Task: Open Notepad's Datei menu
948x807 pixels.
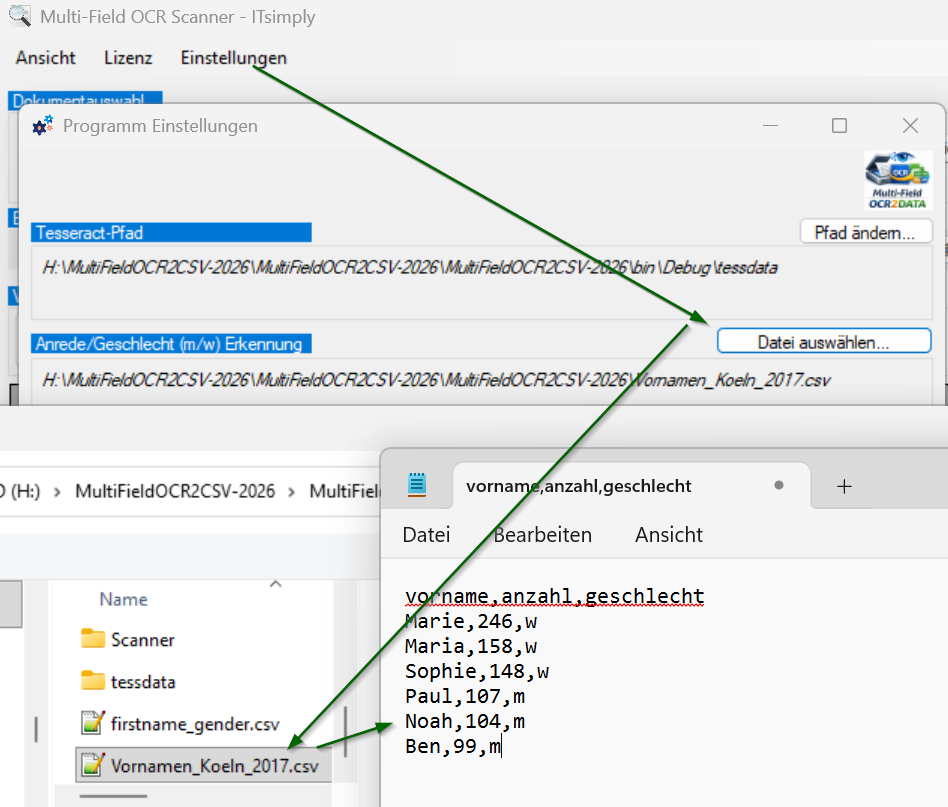Action: [x=426, y=535]
